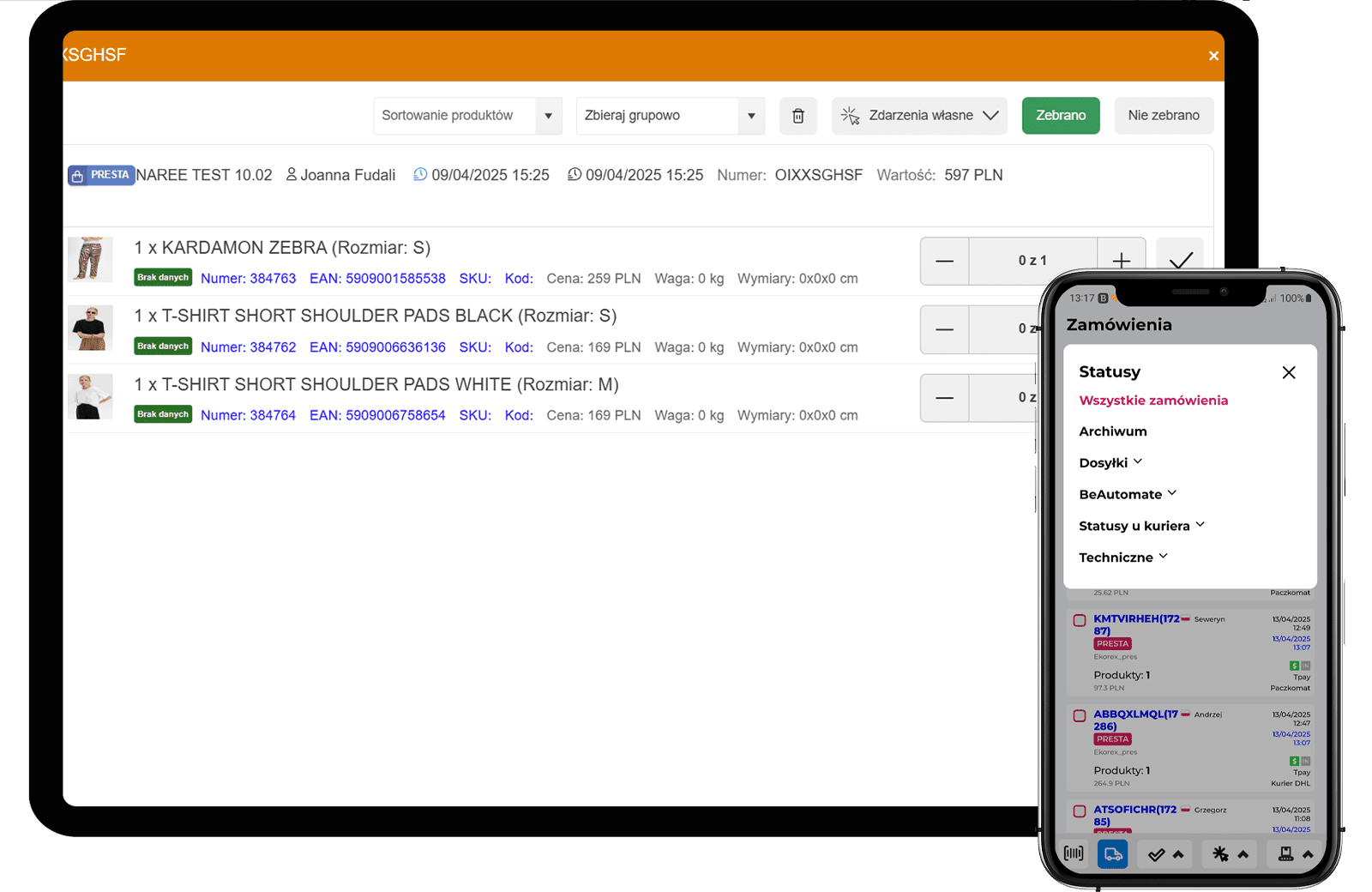Close the Statusy panel with X
Screen dimensions: 1372x892
[1288, 372]
